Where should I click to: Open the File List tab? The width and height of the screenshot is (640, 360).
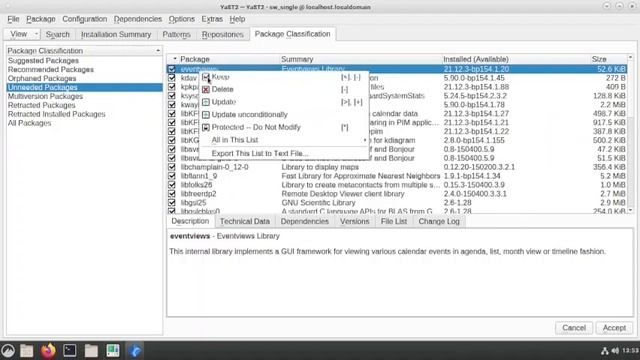[x=393, y=222]
